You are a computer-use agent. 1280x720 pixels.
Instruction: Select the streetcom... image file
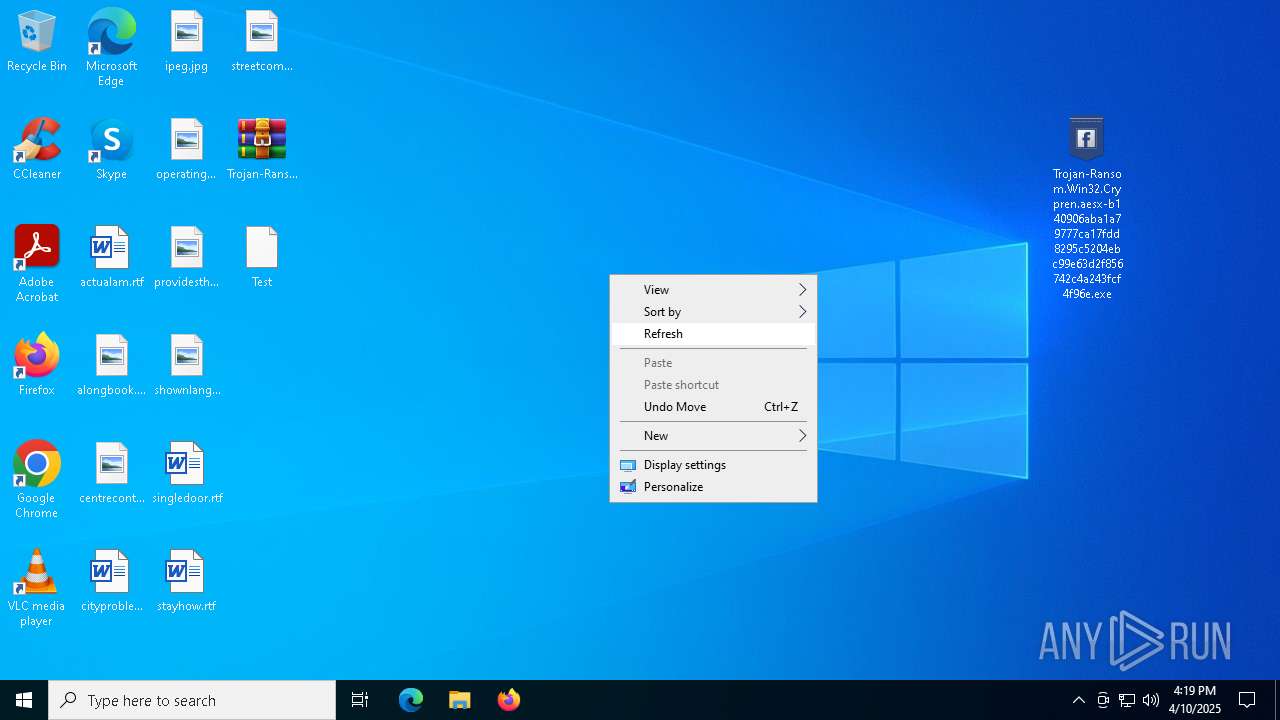262,41
